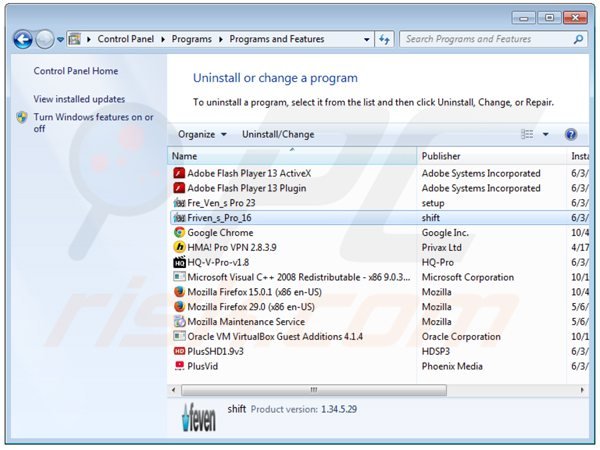Expand the address bar history dropdown
600x450 pixels.
(368, 39)
